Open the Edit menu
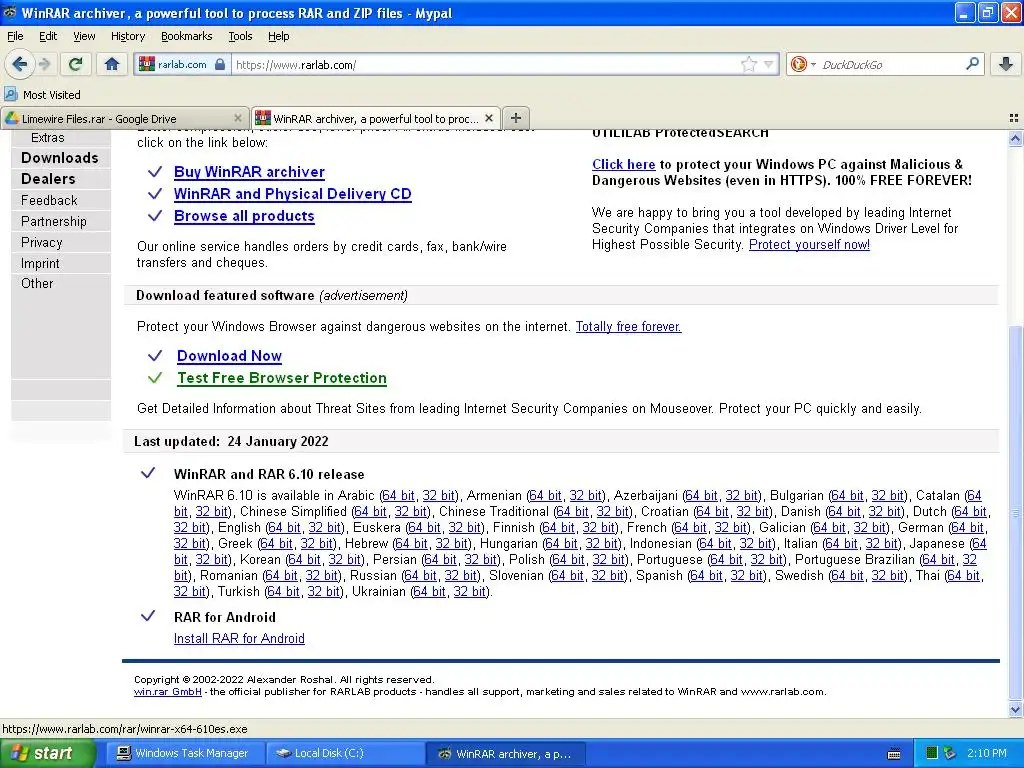Viewport: 1024px width, 768px height. pos(48,36)
